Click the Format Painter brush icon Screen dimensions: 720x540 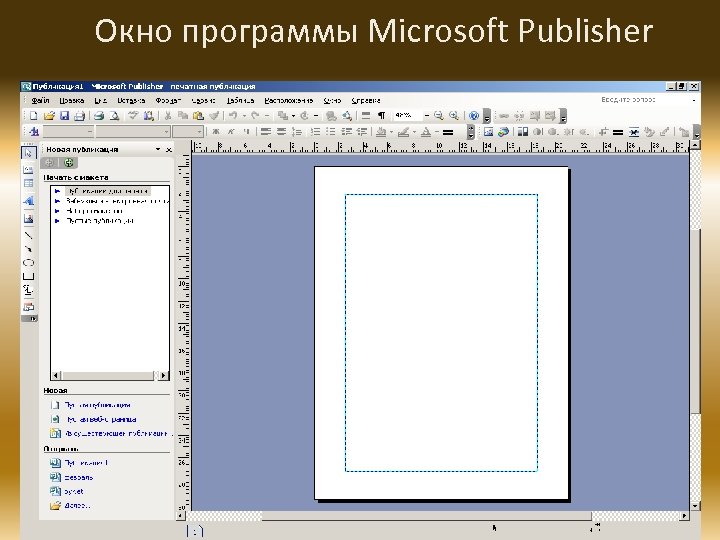point(214,116)
